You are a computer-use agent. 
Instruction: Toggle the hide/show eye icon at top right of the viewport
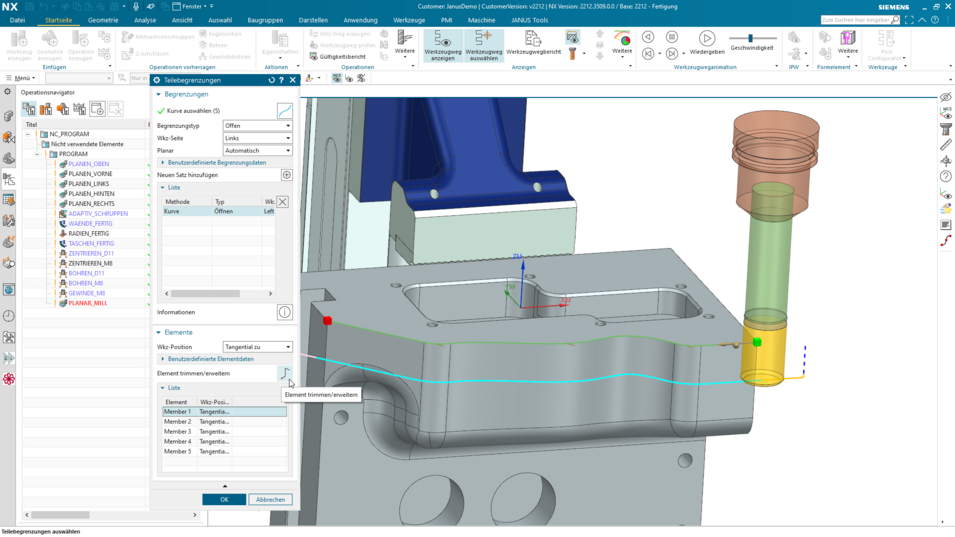946,97
